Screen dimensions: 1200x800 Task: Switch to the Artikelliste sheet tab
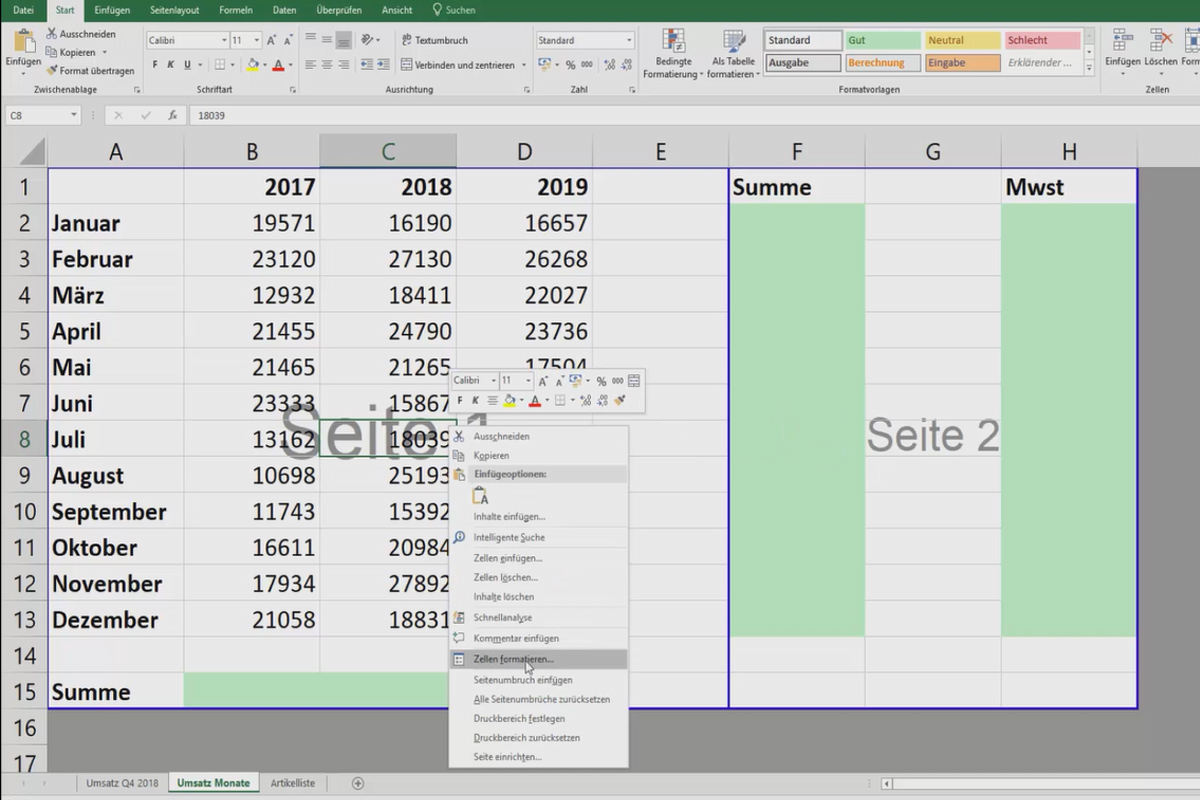tap(292, 783)
